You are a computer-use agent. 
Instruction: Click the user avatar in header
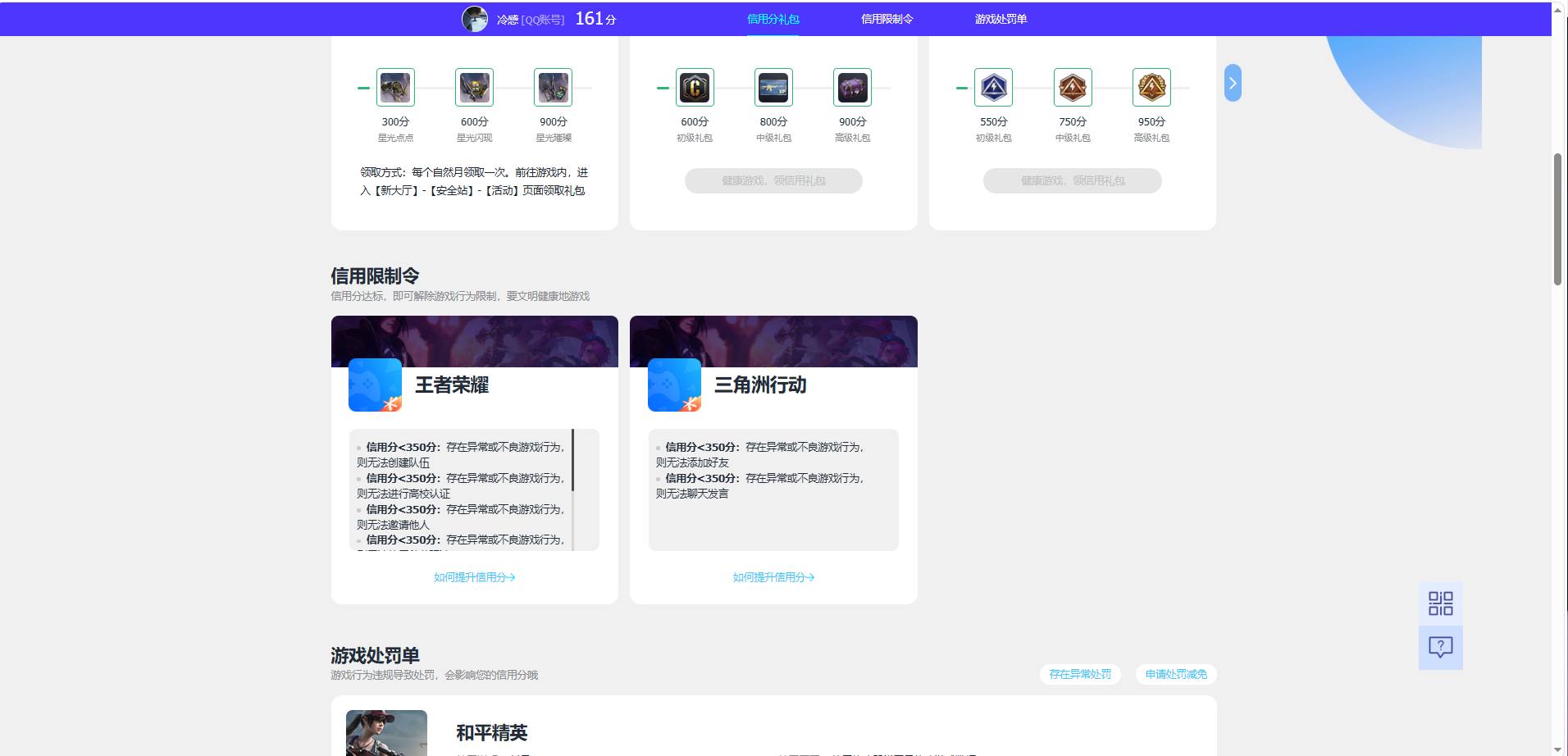[x=475, y=18]
